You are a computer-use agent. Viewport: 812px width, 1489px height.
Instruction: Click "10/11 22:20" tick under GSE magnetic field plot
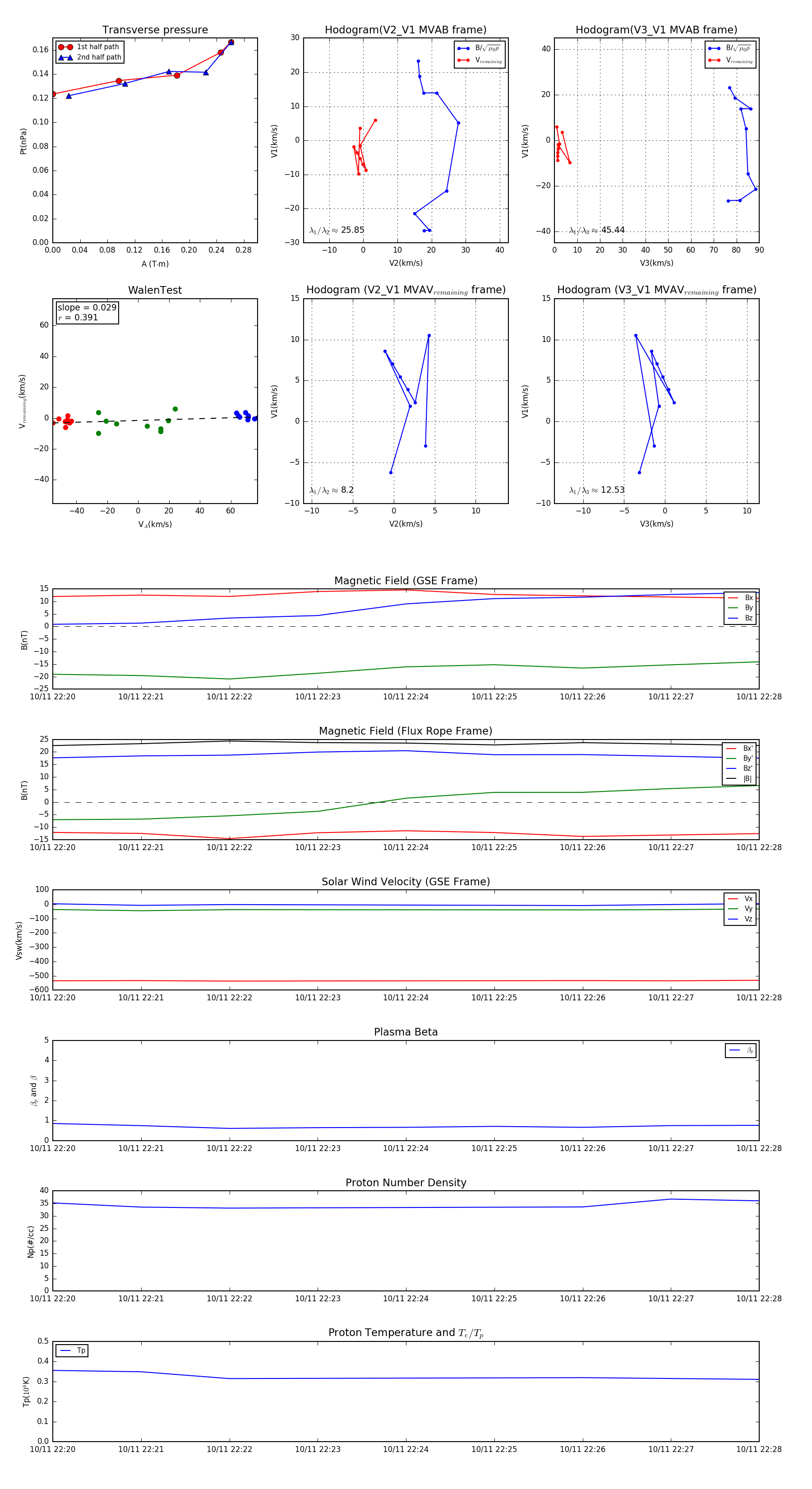pos(53,697)
